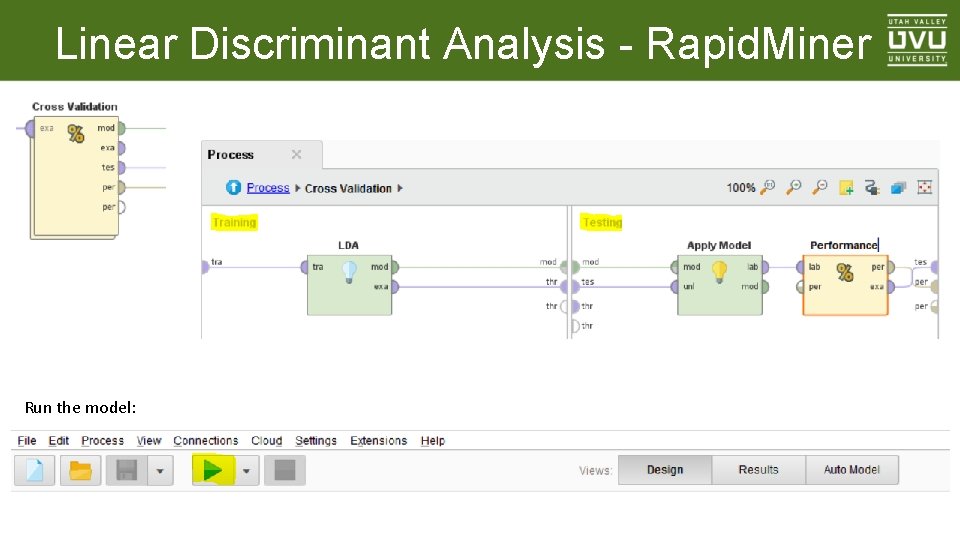This screenshot has width=960, height=540.
Task: Click Cross Validation mod output port
Action: tap(121, 129)
